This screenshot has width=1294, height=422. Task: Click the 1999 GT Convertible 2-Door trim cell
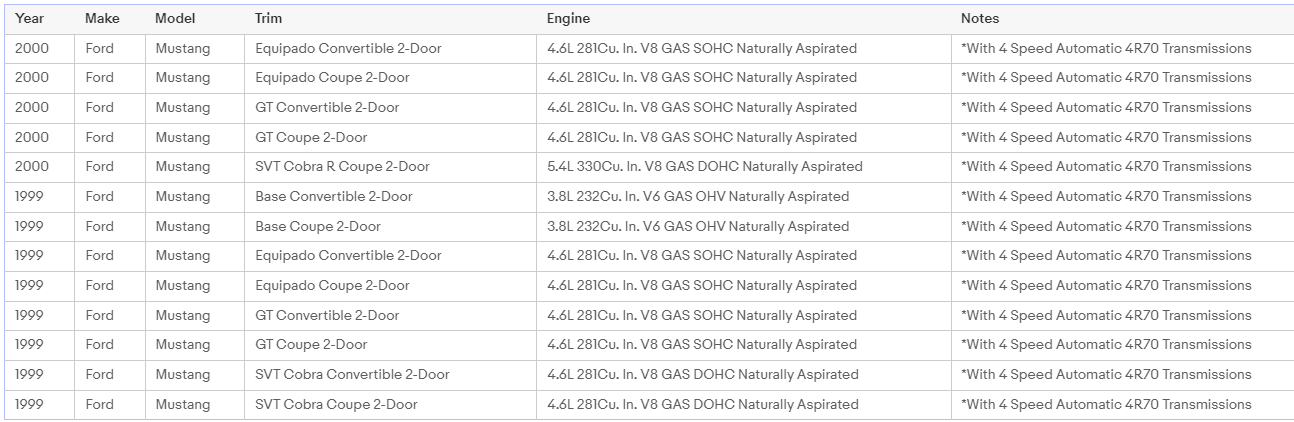(x=327, y=316)
